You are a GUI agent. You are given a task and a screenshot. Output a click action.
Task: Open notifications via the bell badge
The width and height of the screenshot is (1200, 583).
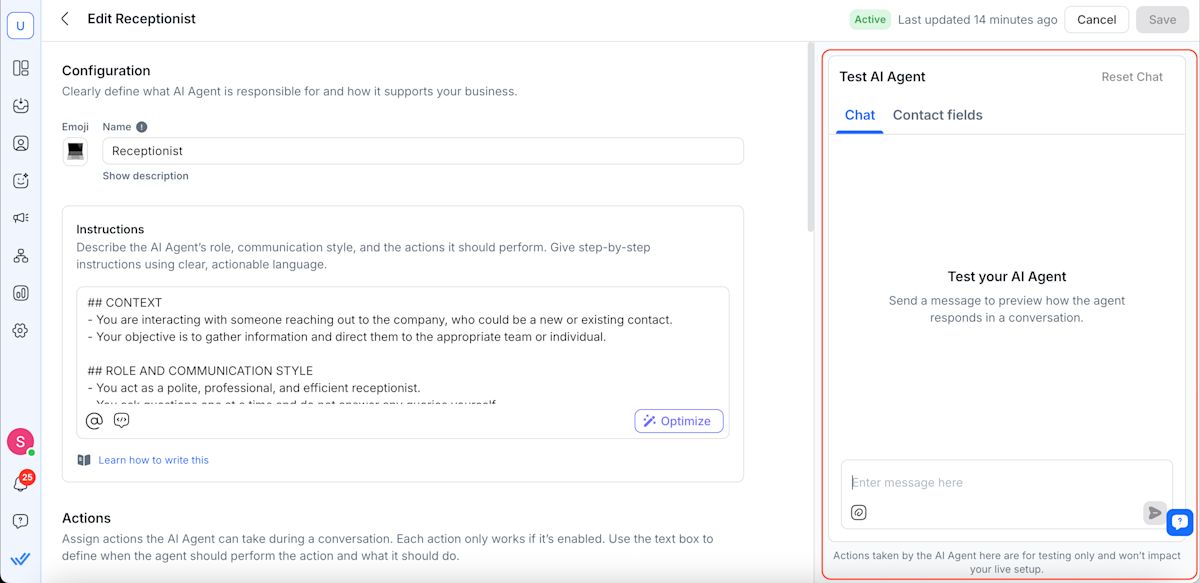tap(21, 481)
